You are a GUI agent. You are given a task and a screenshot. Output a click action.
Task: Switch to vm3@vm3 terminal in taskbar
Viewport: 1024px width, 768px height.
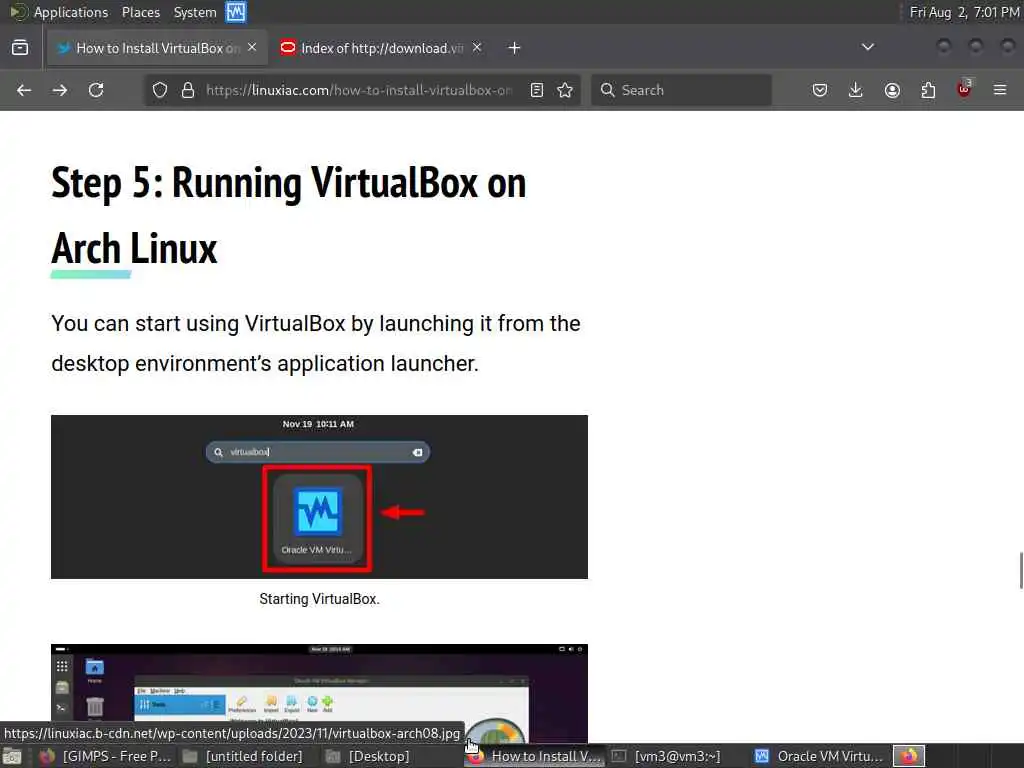666,756
